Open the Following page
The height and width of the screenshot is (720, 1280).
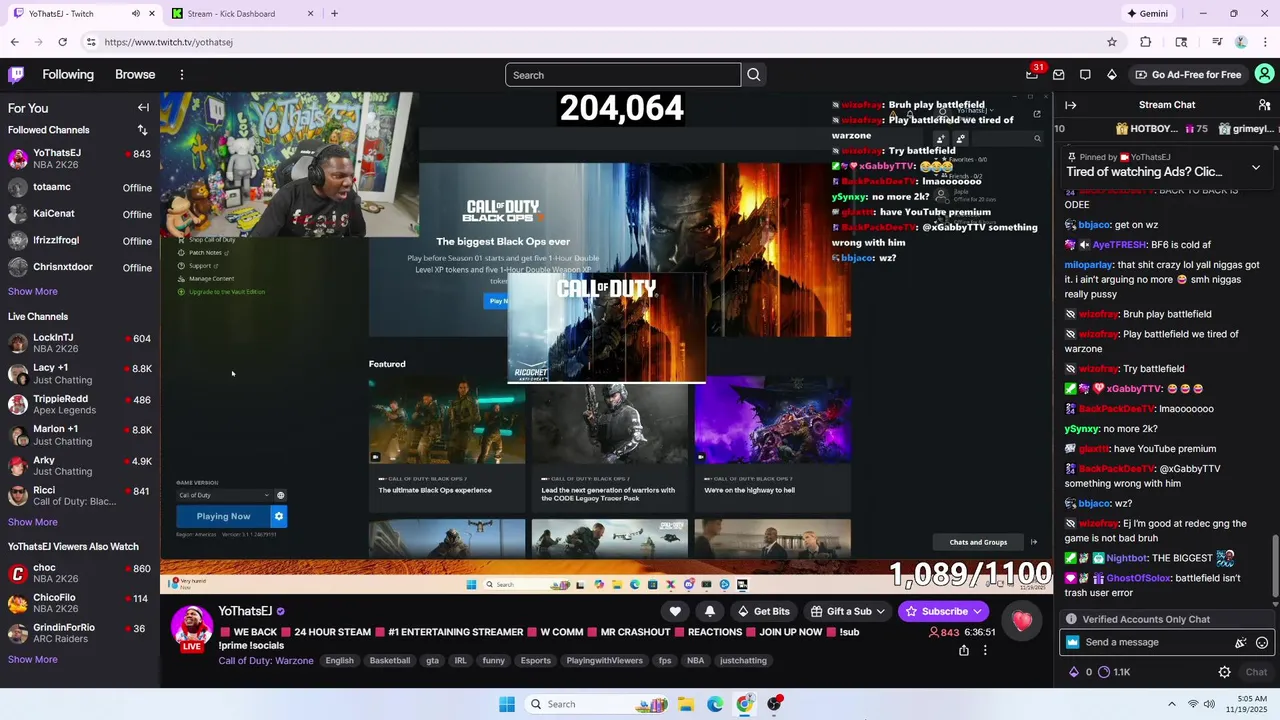tap(68, 75)
